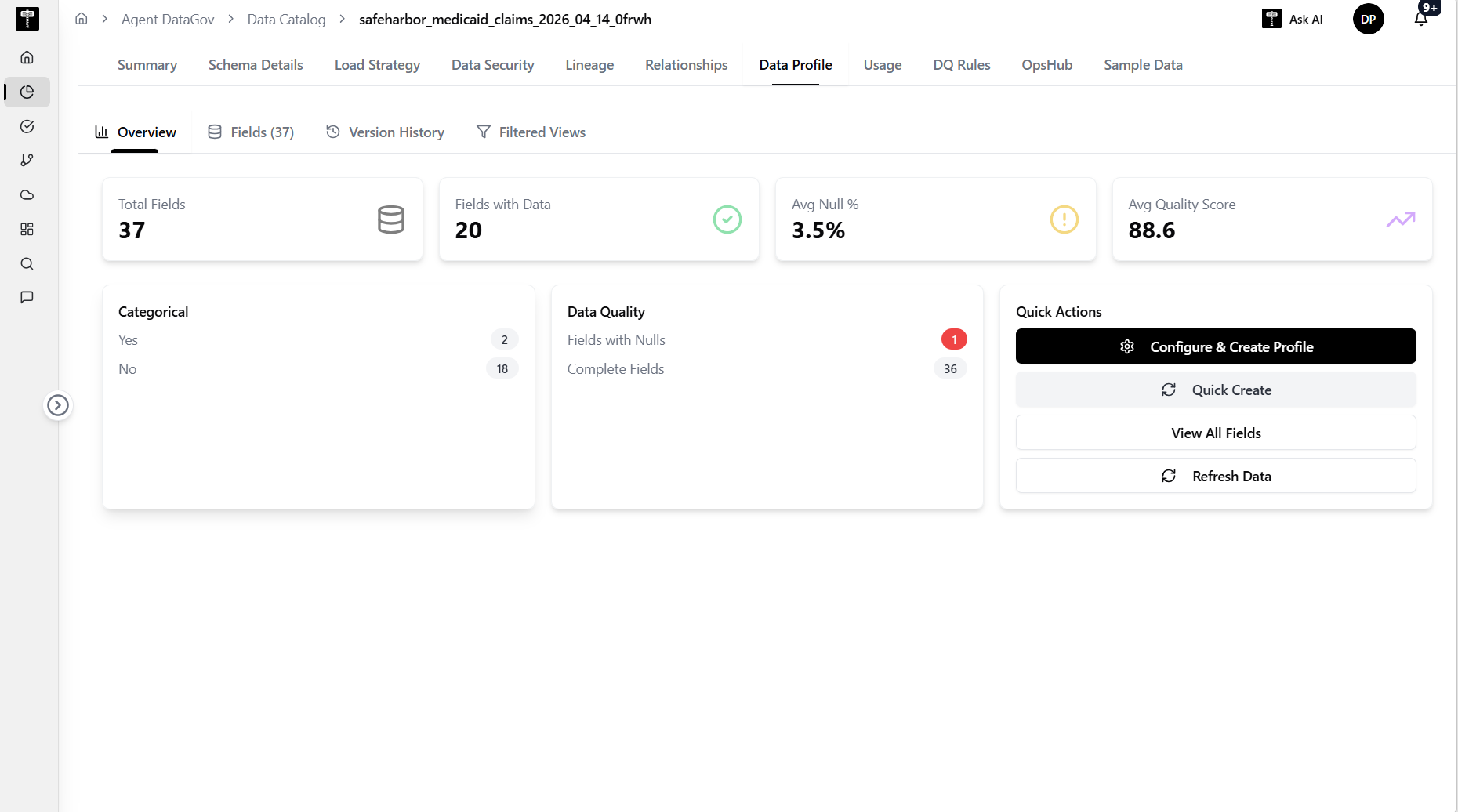The image size is (1458, 812).
Task: Click the Data Quality card heading
Action: pos(606,312)
